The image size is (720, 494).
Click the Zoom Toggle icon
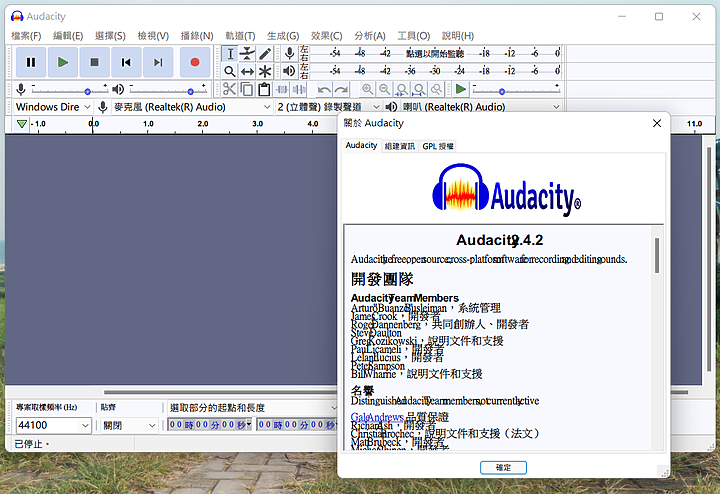[x=437, y=89]
